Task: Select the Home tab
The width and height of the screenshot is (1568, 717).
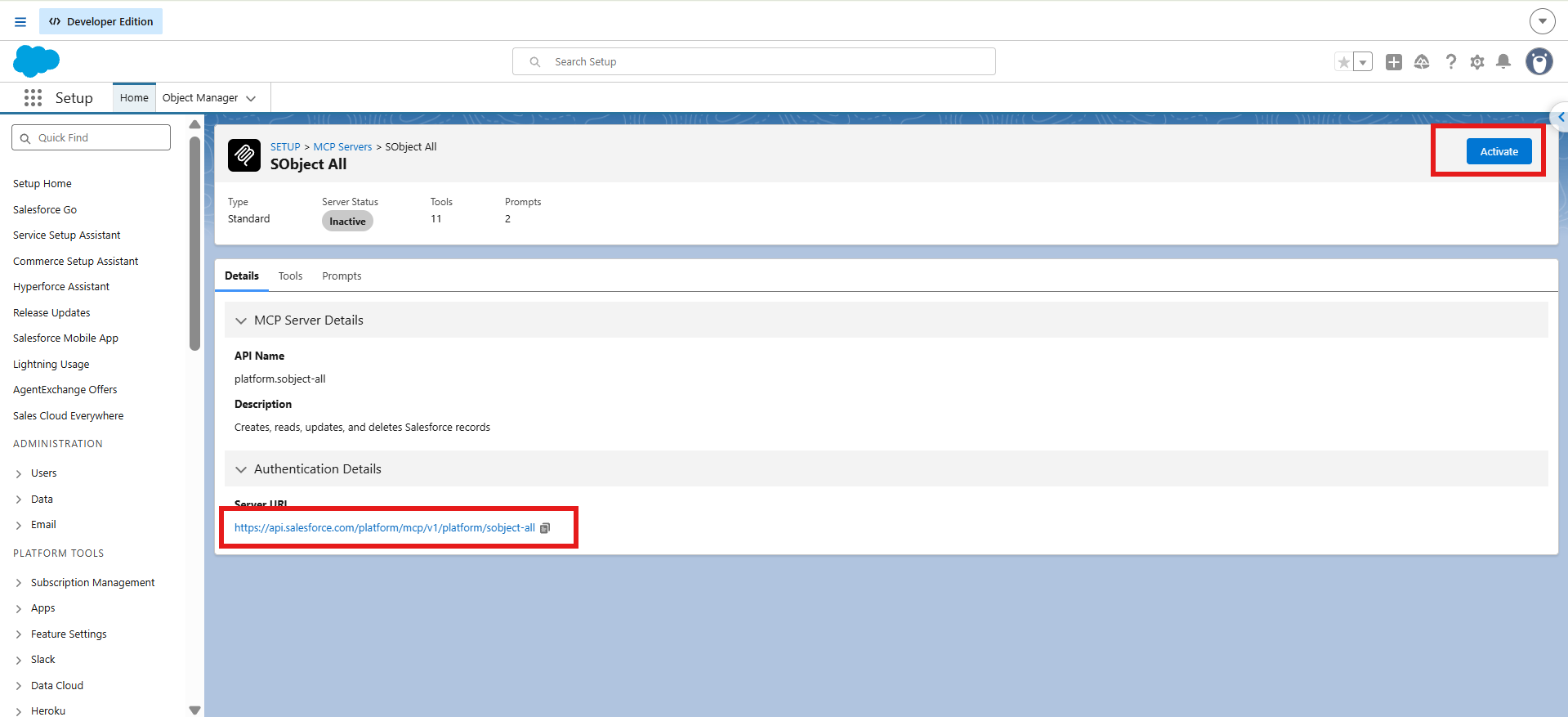Action: pos(134,98)
